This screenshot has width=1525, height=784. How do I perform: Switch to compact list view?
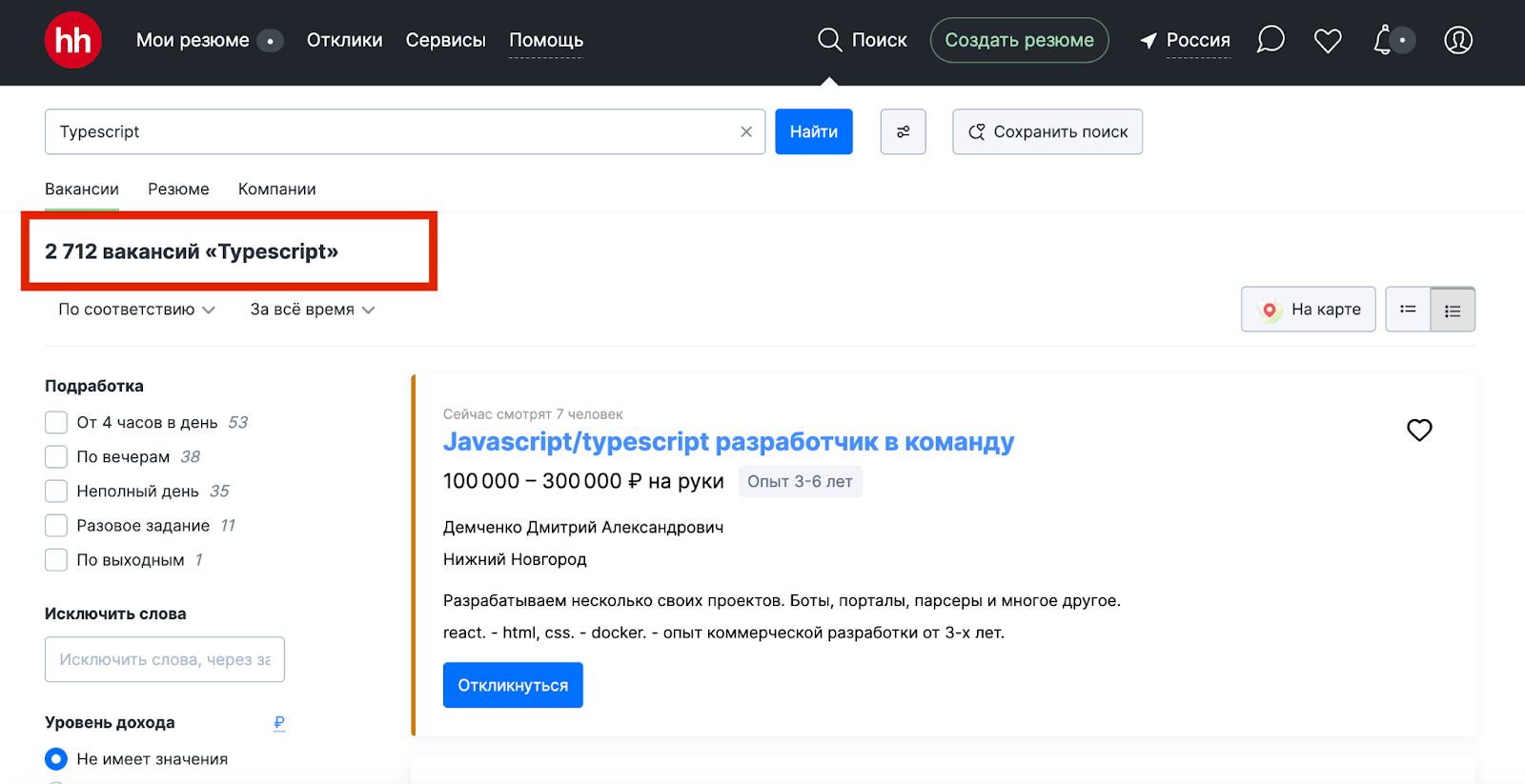1408,310
